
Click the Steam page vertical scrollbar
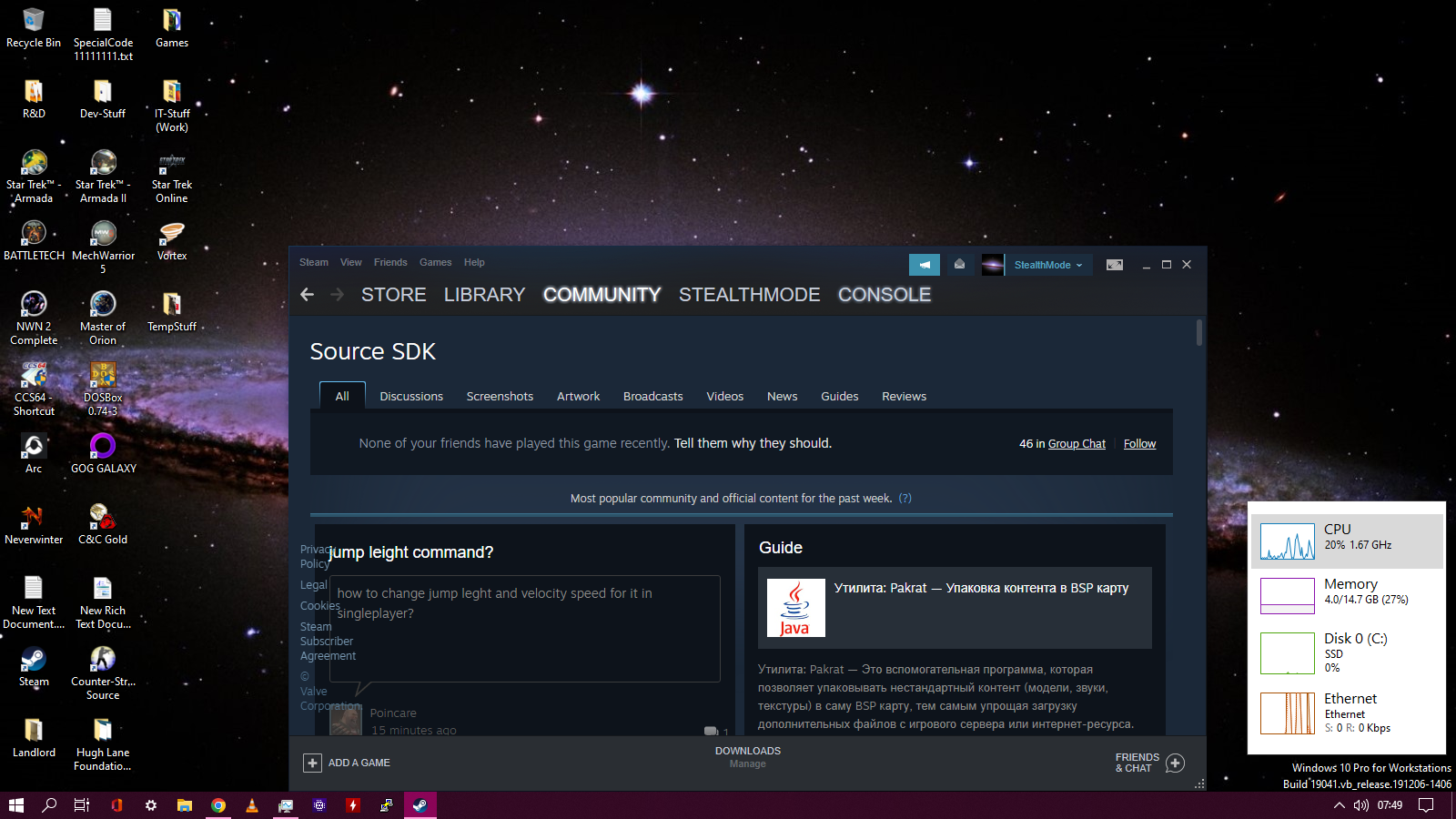(x=1199, y=333)
